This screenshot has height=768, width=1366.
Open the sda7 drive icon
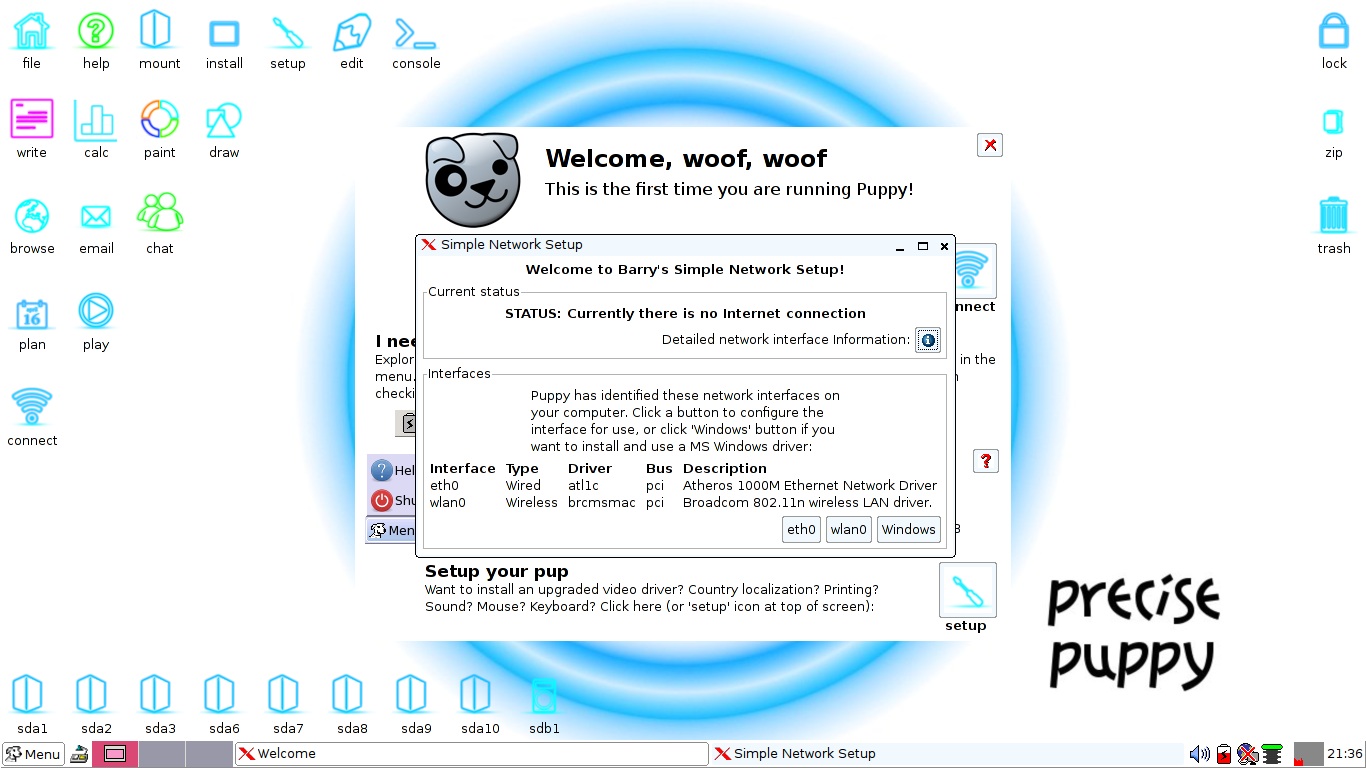(284, 693)
